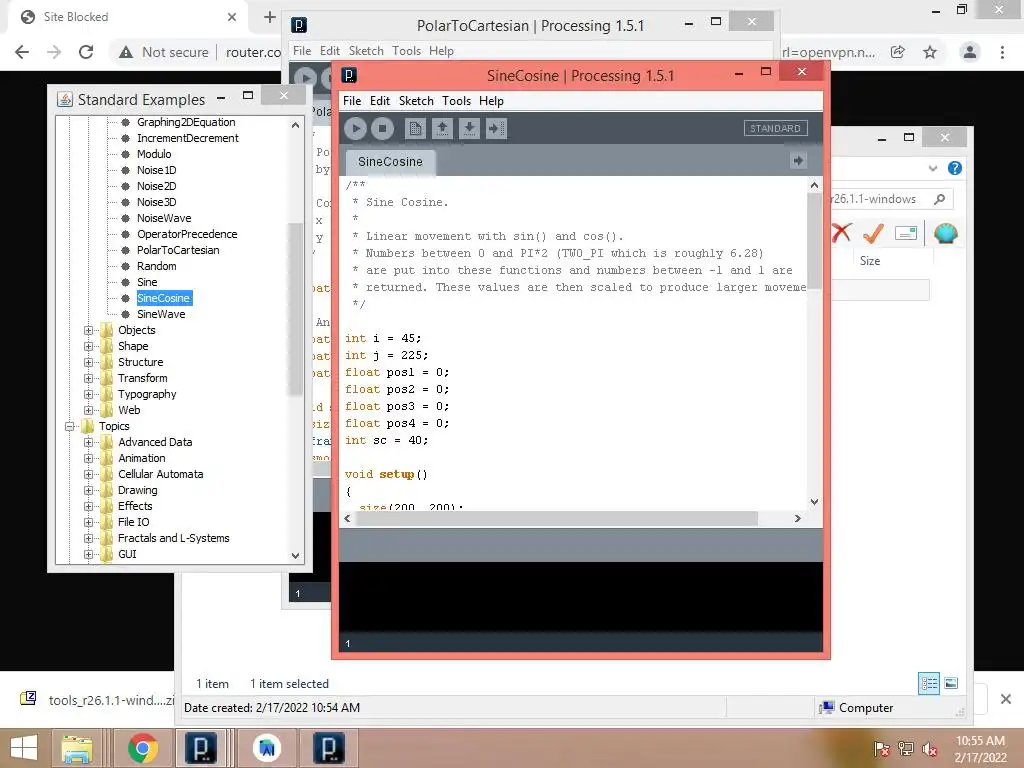1024x768 pixels.
Task: Open Edit menu in SineCosine window
Action: [x=379, y=101]
